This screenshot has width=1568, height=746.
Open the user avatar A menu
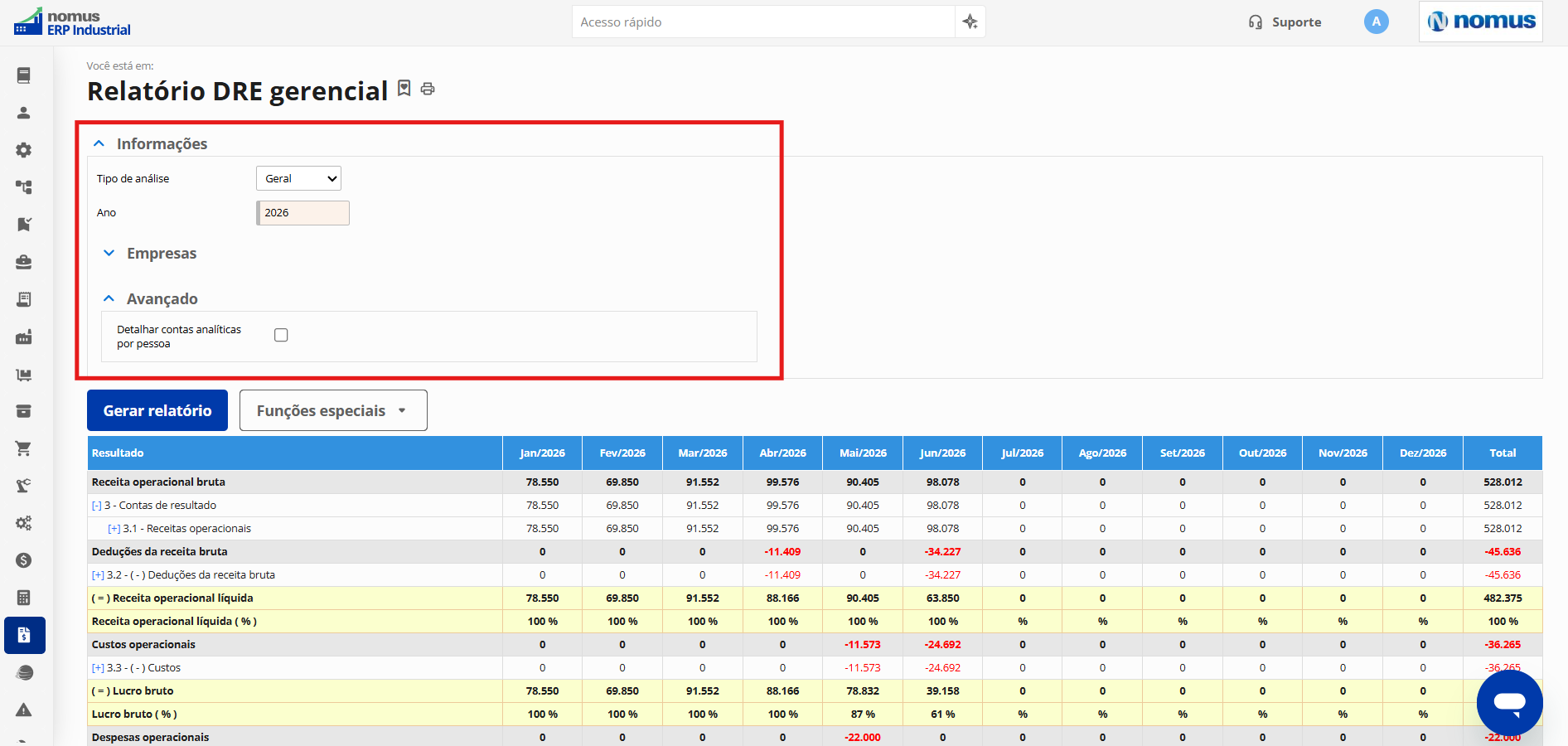1377,22
